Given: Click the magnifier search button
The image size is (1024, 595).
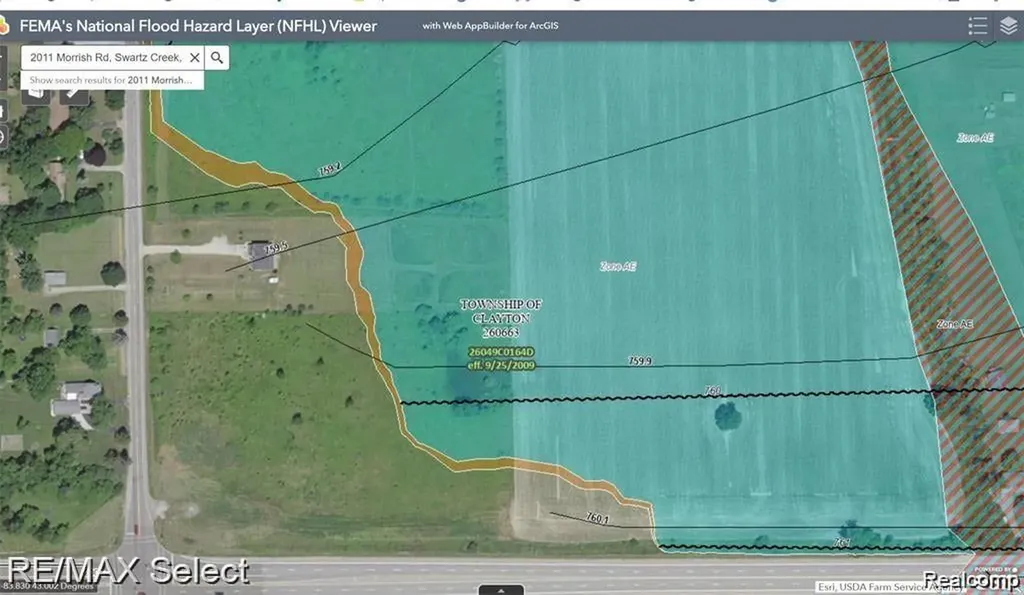Looking at the screenshot, I should point(217,57).
